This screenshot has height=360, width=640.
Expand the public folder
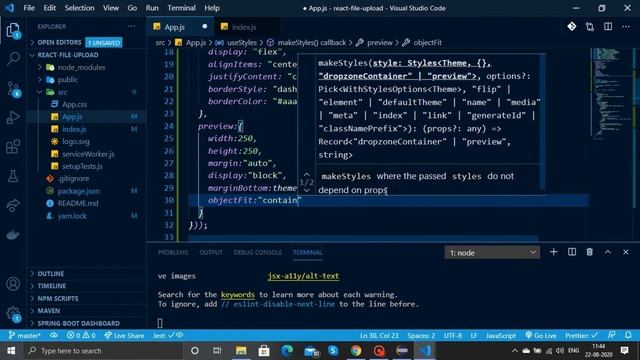[68, 80]
